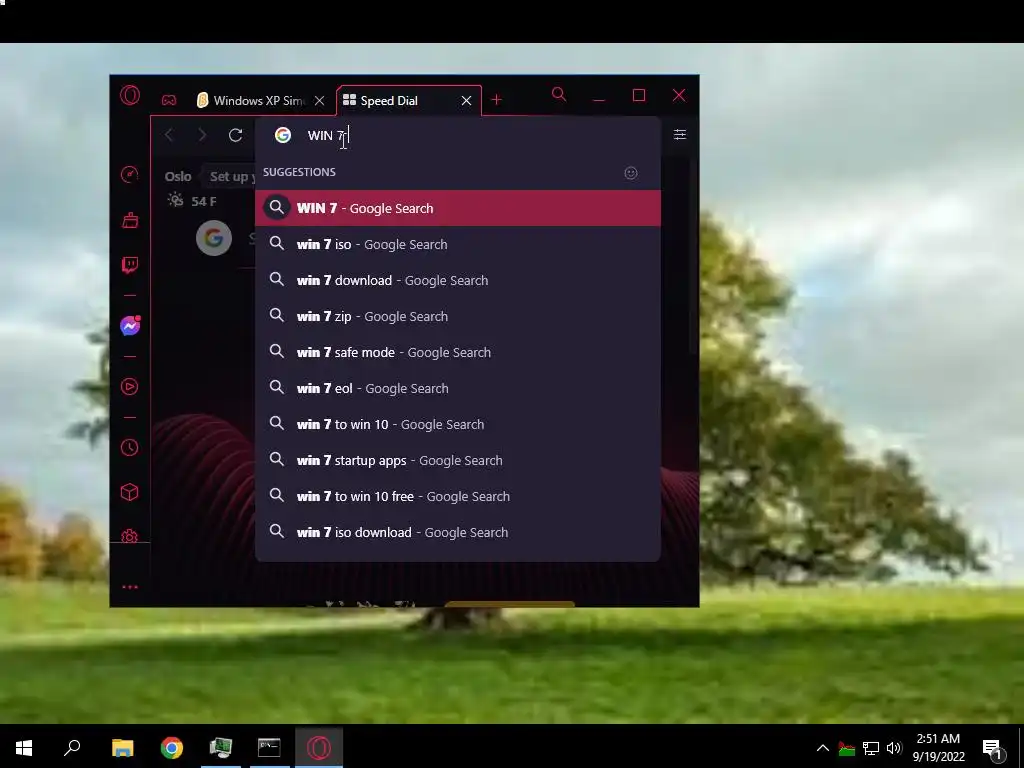Click the smiley feedback icon in suggestions
The image size is (1024, 768).
pos(630,173)
